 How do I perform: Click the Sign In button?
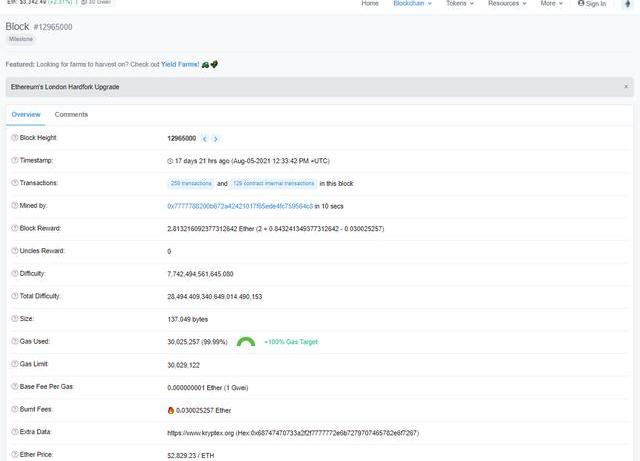point(592,4)
